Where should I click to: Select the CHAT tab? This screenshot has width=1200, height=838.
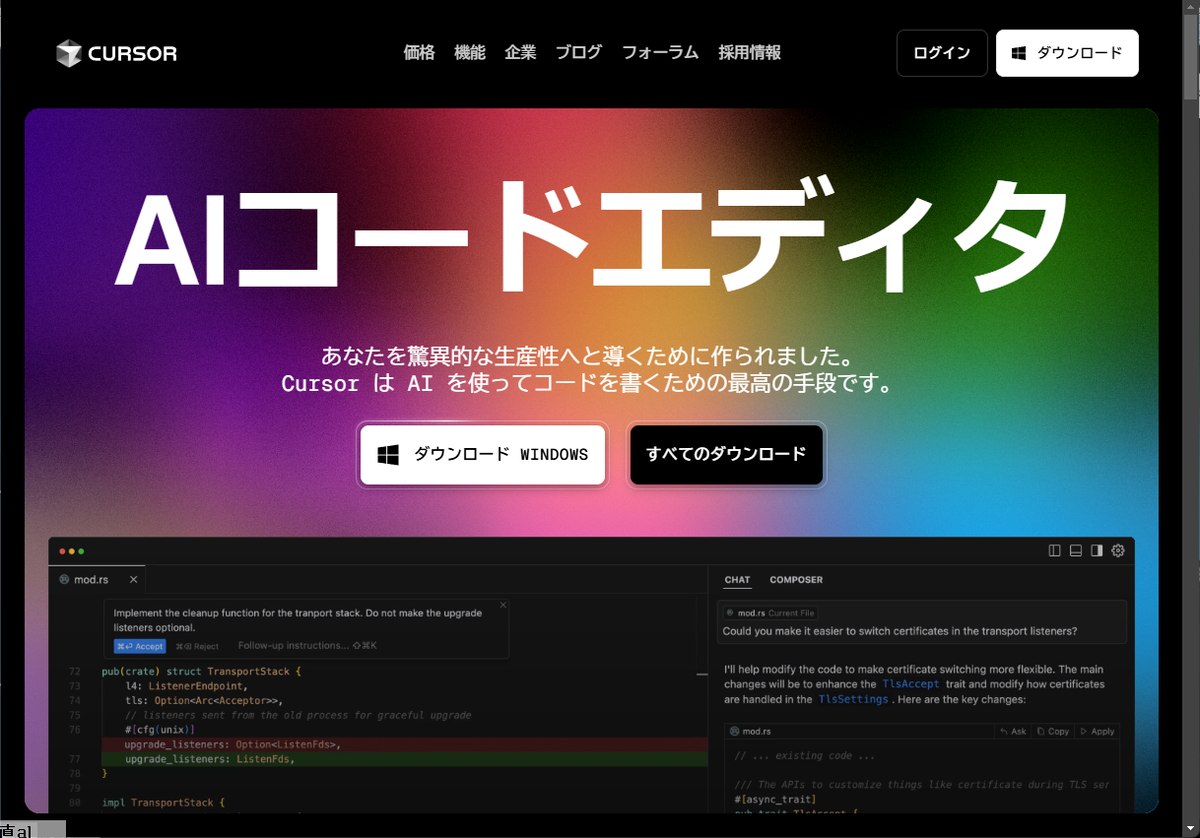pyautogui.click(x=737, y=580)
